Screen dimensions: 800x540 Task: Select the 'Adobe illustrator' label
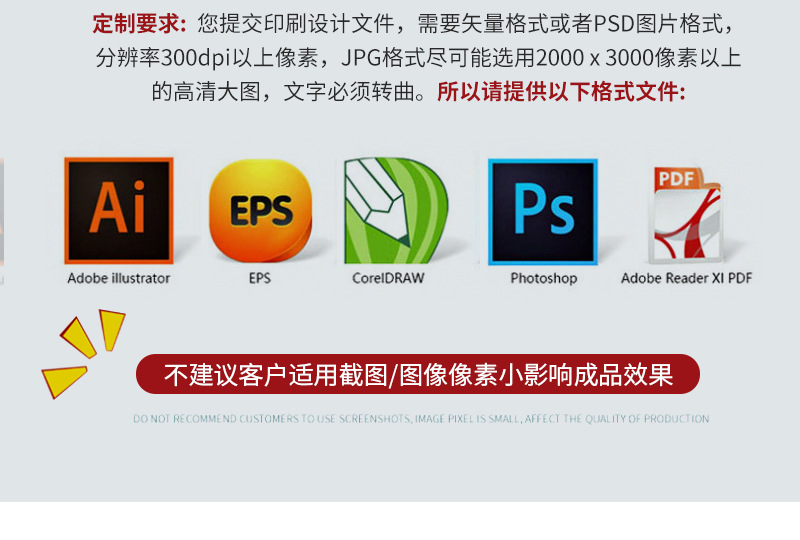click(118, 278)
